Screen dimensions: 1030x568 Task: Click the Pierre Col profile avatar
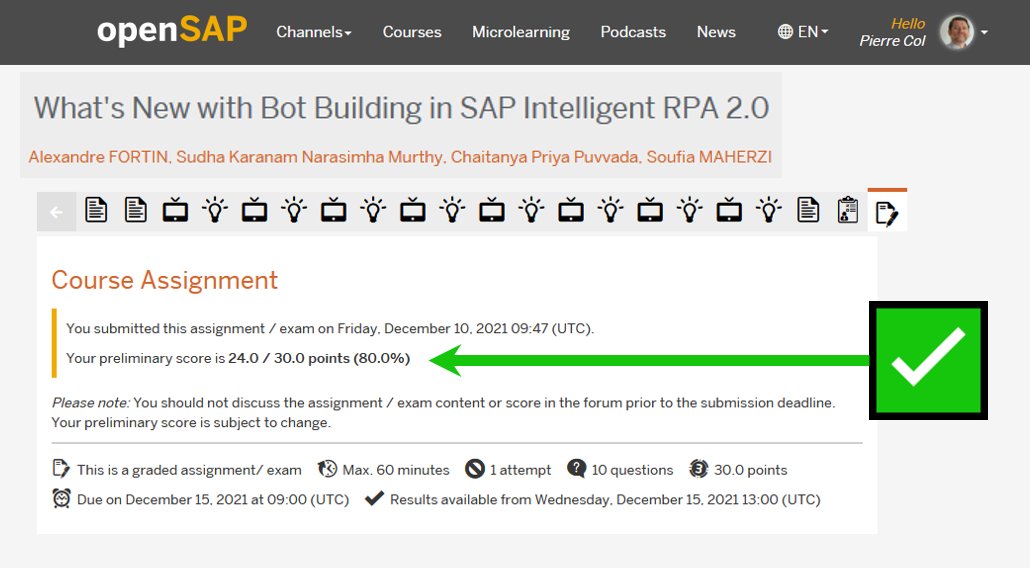click(x=956, y=32)
